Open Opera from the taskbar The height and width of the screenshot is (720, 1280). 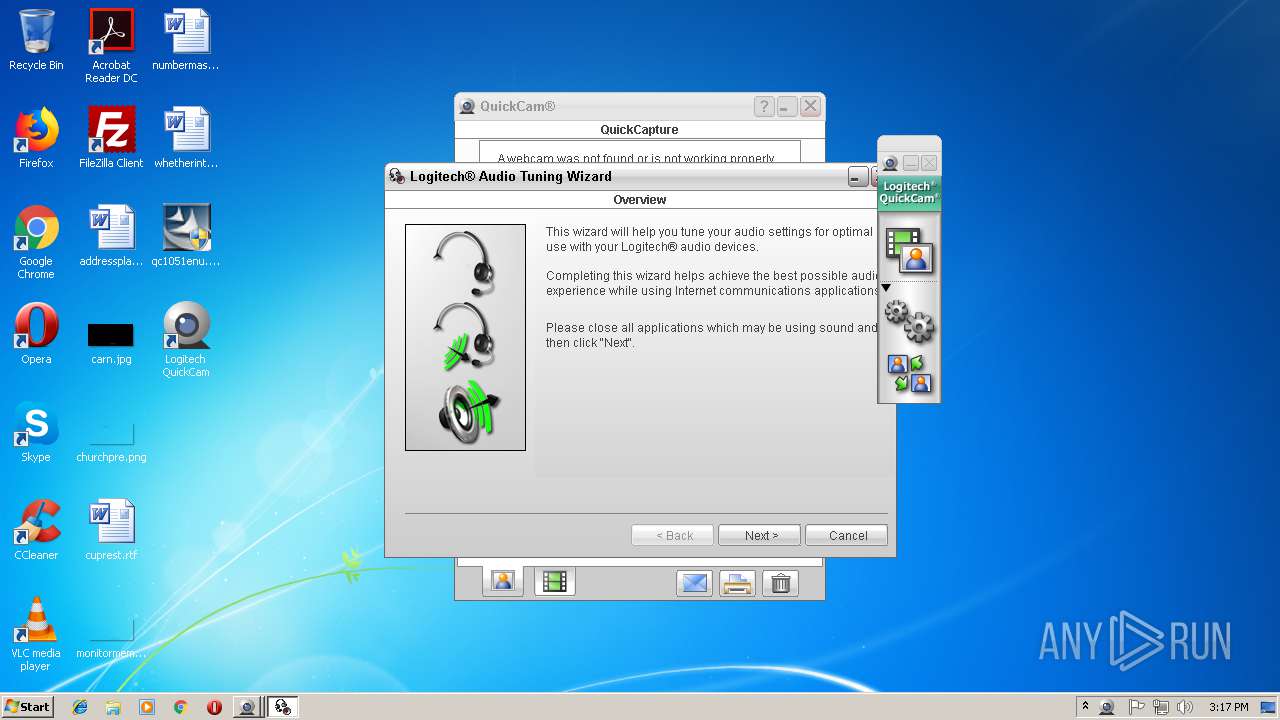tap(214, 707)
